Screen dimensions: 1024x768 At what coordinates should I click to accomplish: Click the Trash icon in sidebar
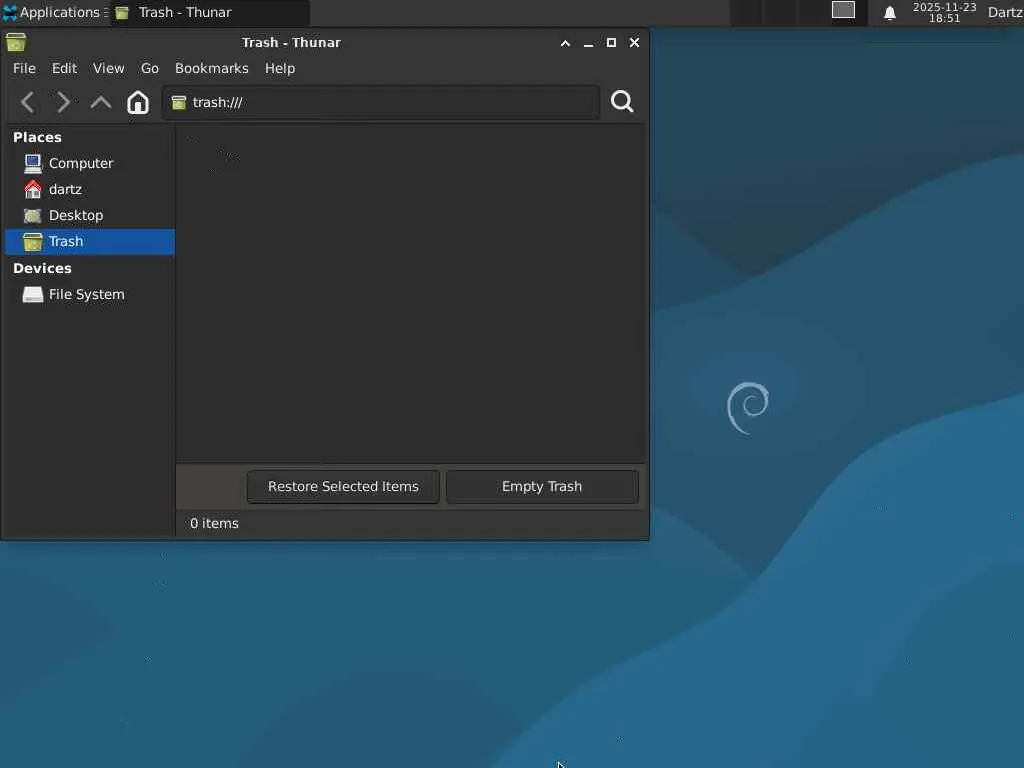pos(33,242)
